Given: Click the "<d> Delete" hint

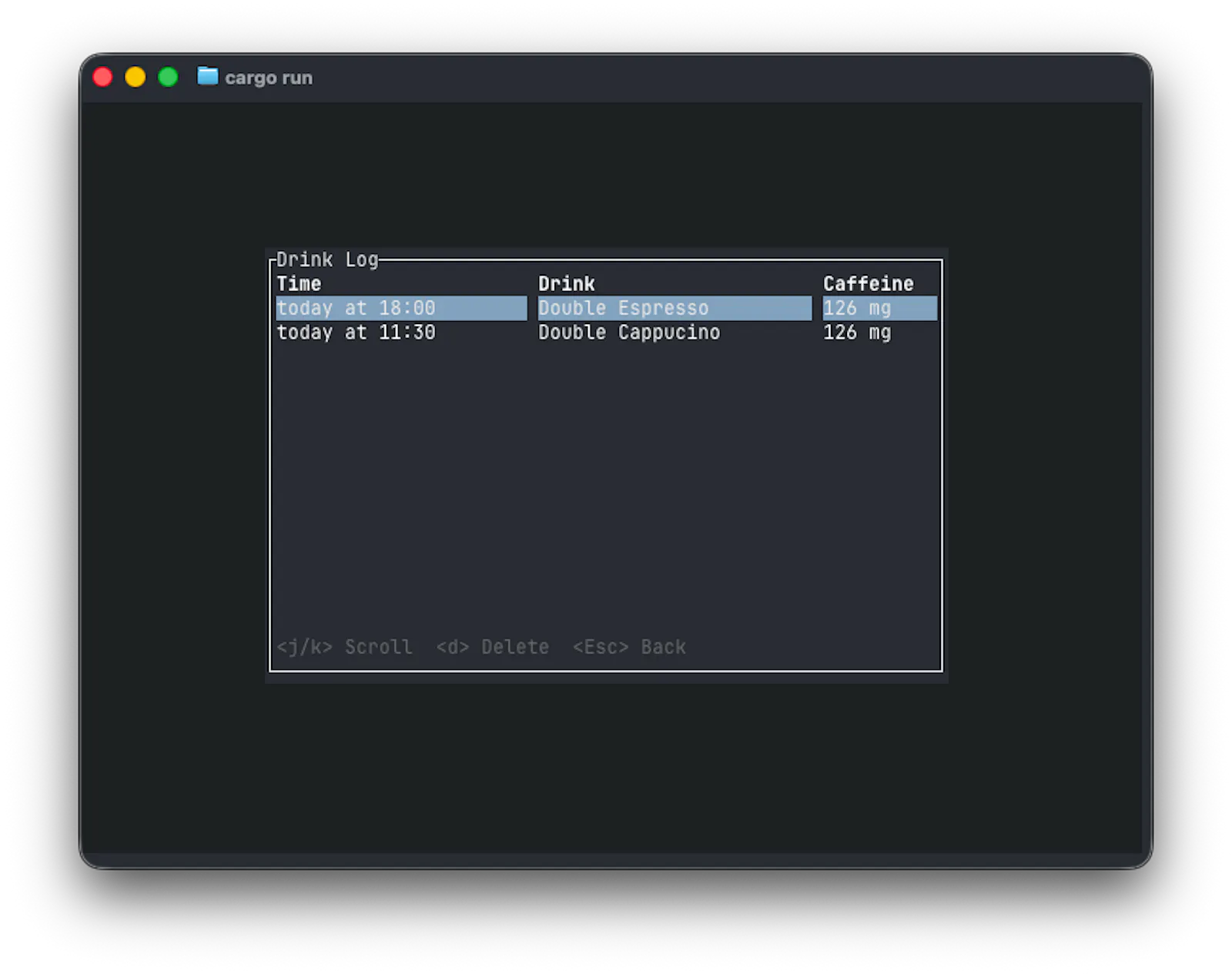Looking at the screenshot, I should click(x=493, y=647).
